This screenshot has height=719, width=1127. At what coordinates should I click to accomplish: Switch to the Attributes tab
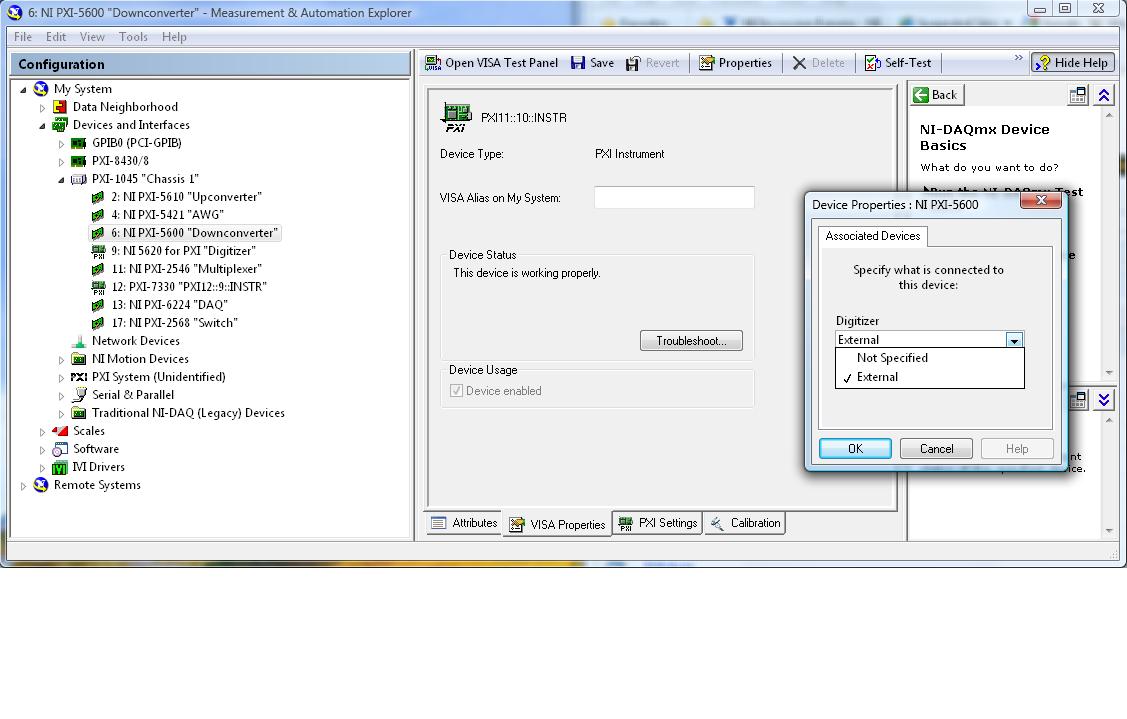point(464,523)
